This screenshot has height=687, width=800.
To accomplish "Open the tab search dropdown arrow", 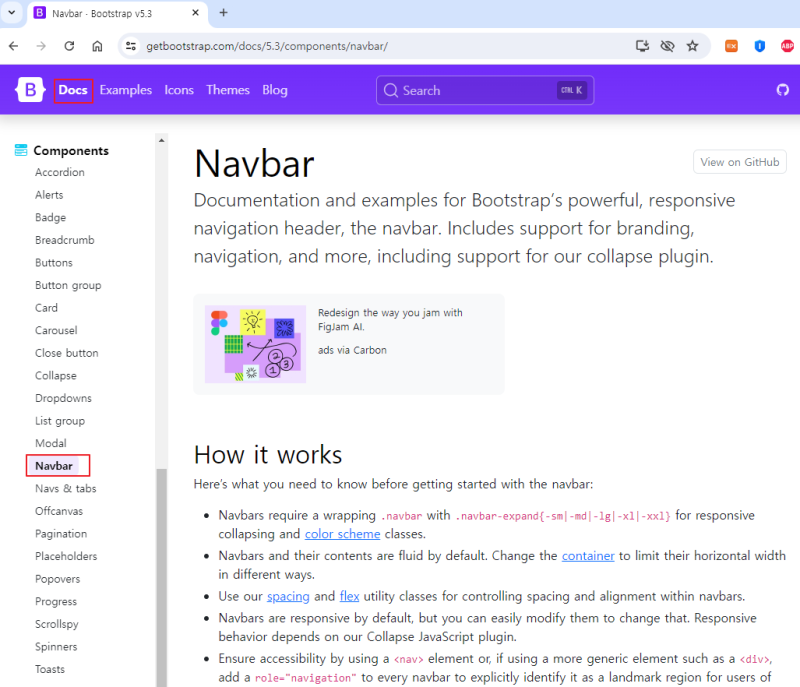I will pyautogui.click(x=11, y=13).
